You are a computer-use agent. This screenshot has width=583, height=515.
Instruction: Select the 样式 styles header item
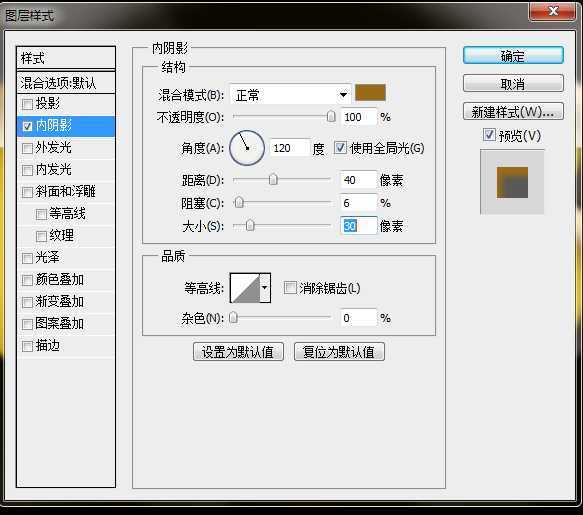[x=66, y=58]
